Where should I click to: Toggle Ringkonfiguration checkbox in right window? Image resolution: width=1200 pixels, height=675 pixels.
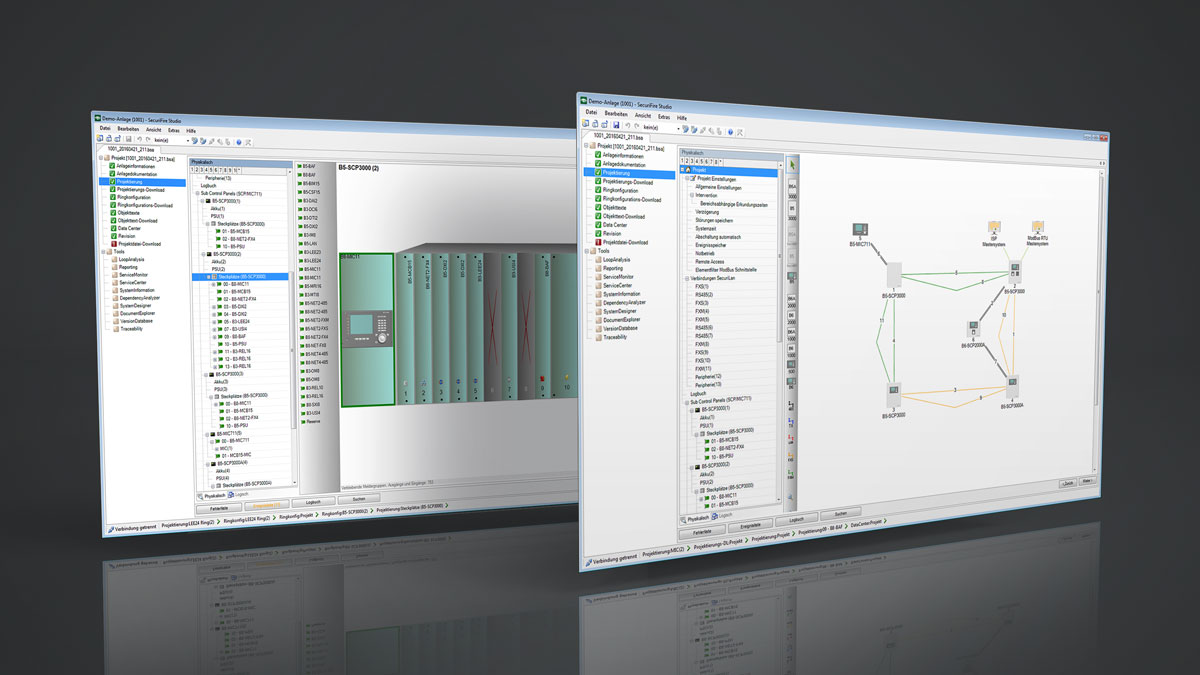coord(598,190)
